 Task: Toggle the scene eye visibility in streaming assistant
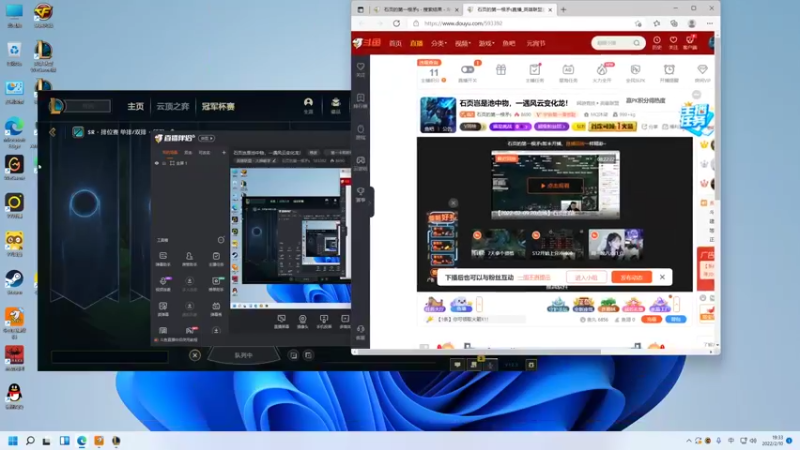[157, 163]
